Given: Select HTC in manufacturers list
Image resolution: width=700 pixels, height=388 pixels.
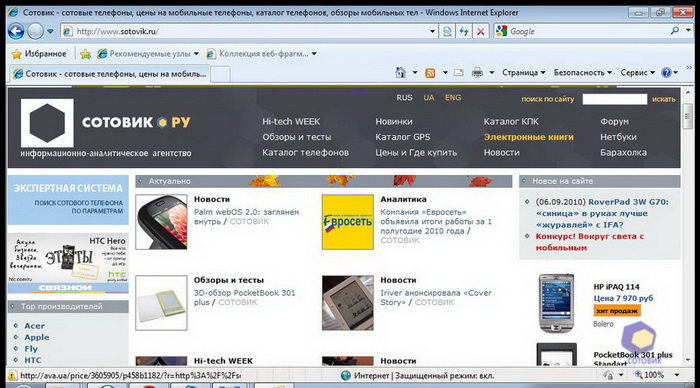Looking at the screenshot, I should pyautogui.click(x=33, y=360).
